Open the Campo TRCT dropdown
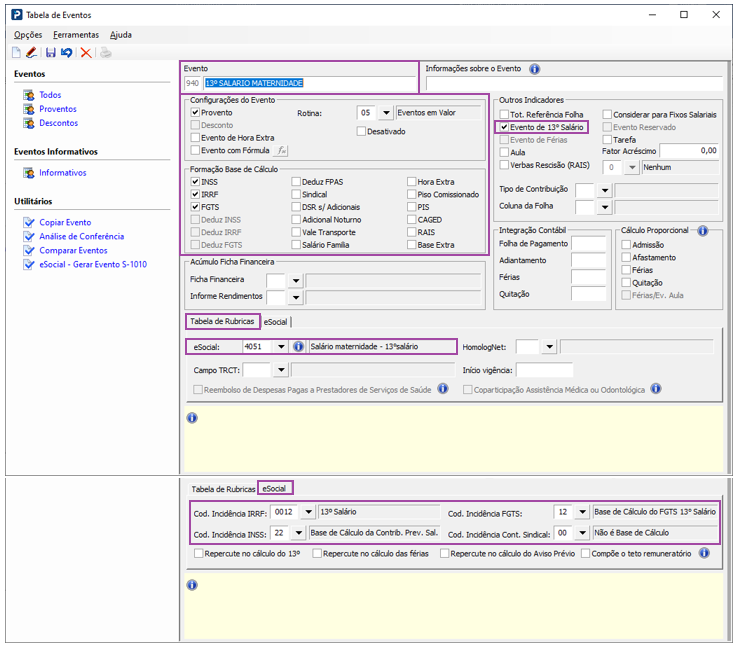This screenshot has height=647, width=741. coord(281,370)
